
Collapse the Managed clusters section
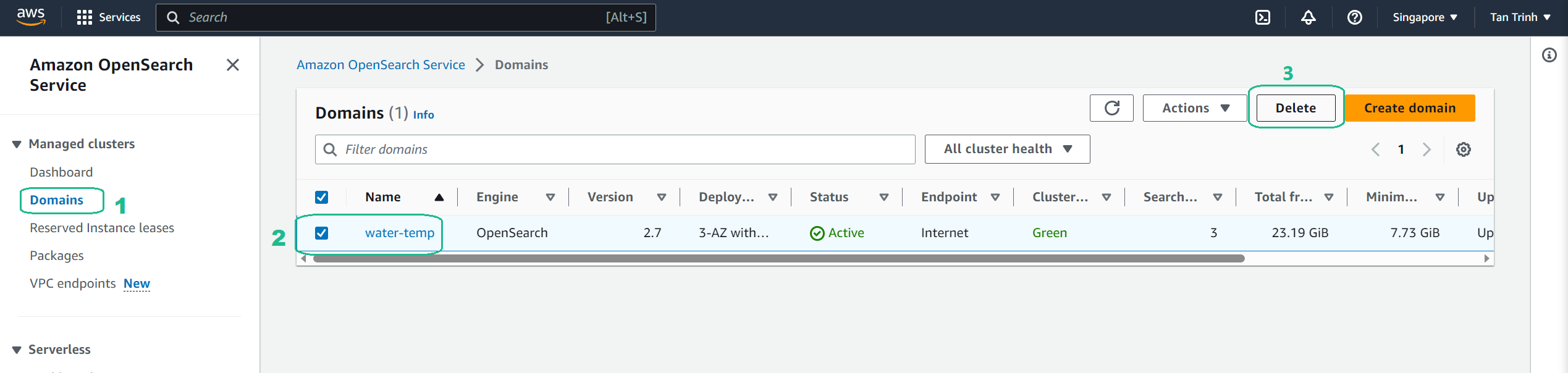(17, 145)
